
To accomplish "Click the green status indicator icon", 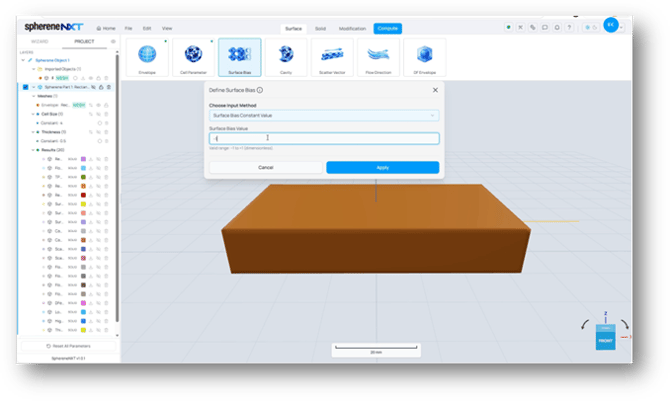I will pyautogui.click(x=508, y=27).
